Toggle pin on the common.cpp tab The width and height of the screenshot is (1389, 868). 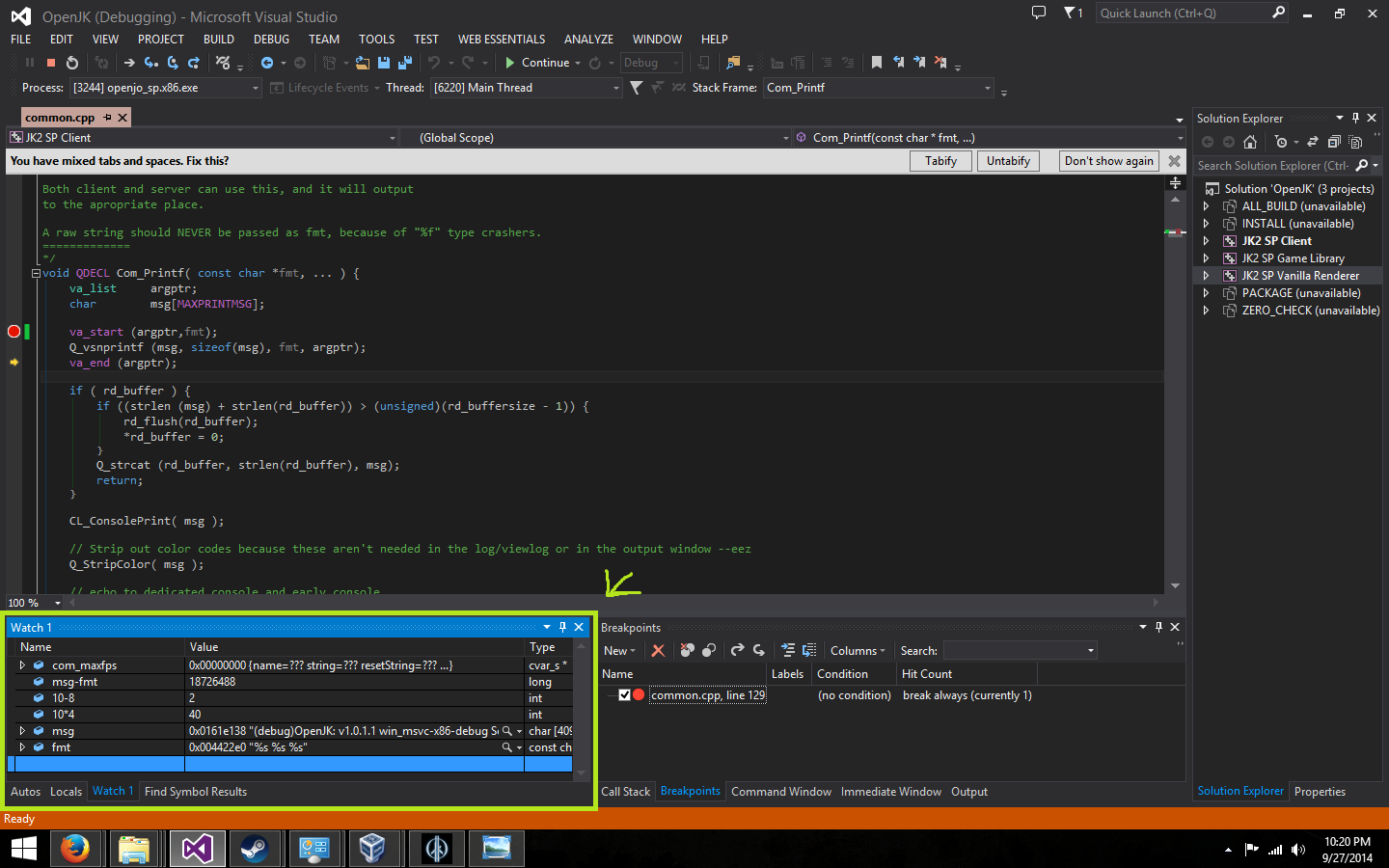(x=107, y=118)
